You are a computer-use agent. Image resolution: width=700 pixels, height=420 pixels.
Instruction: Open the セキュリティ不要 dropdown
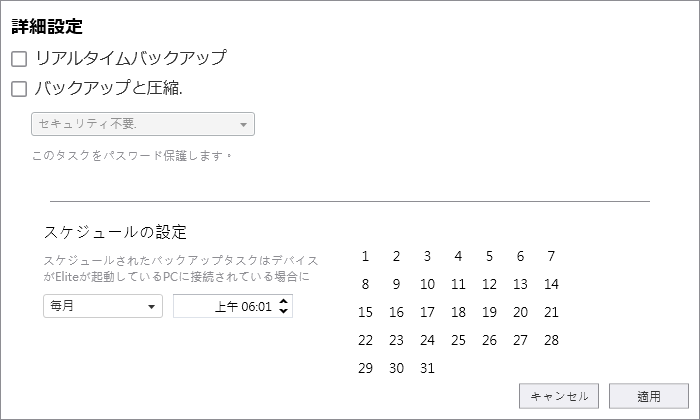143,124
